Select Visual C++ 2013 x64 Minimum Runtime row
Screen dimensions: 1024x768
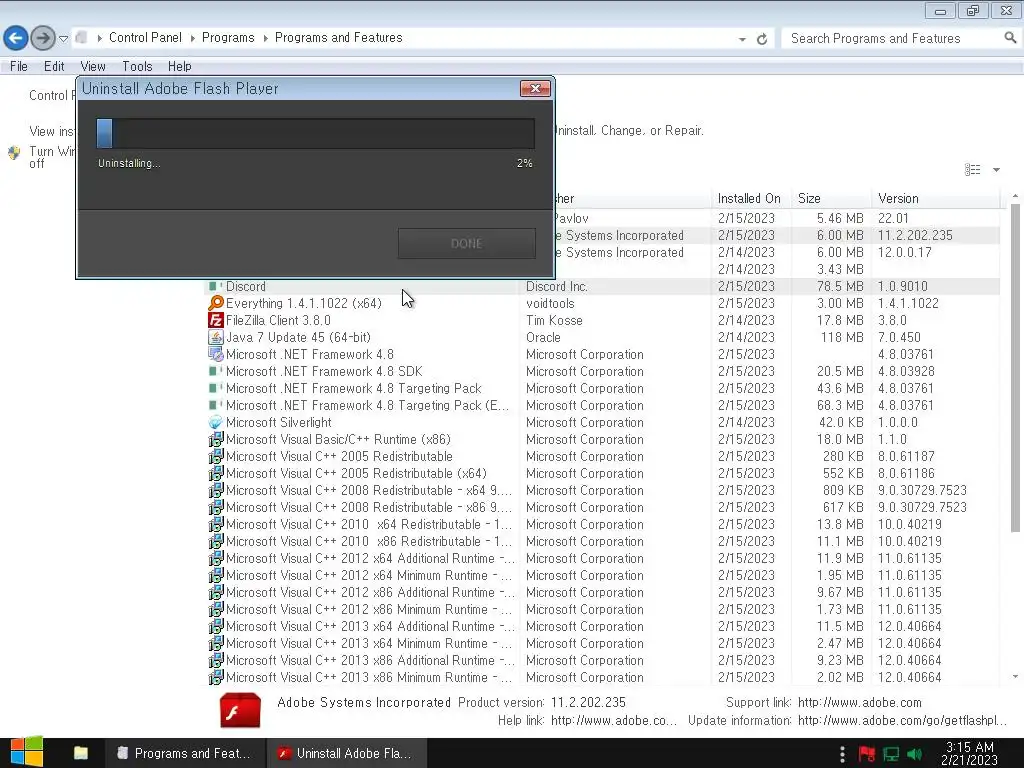click(603, 643)
